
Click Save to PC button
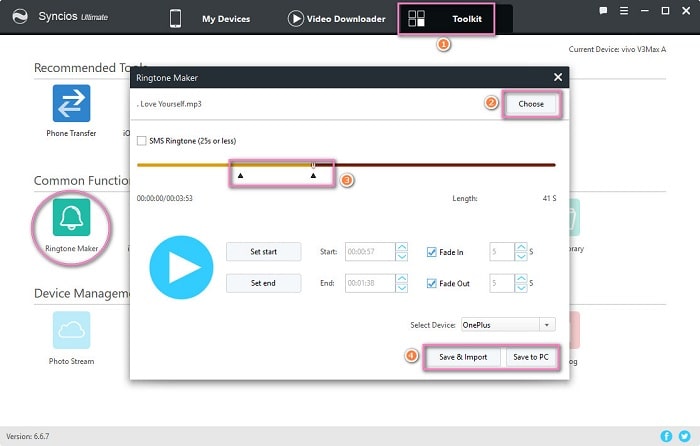point(531,357)
